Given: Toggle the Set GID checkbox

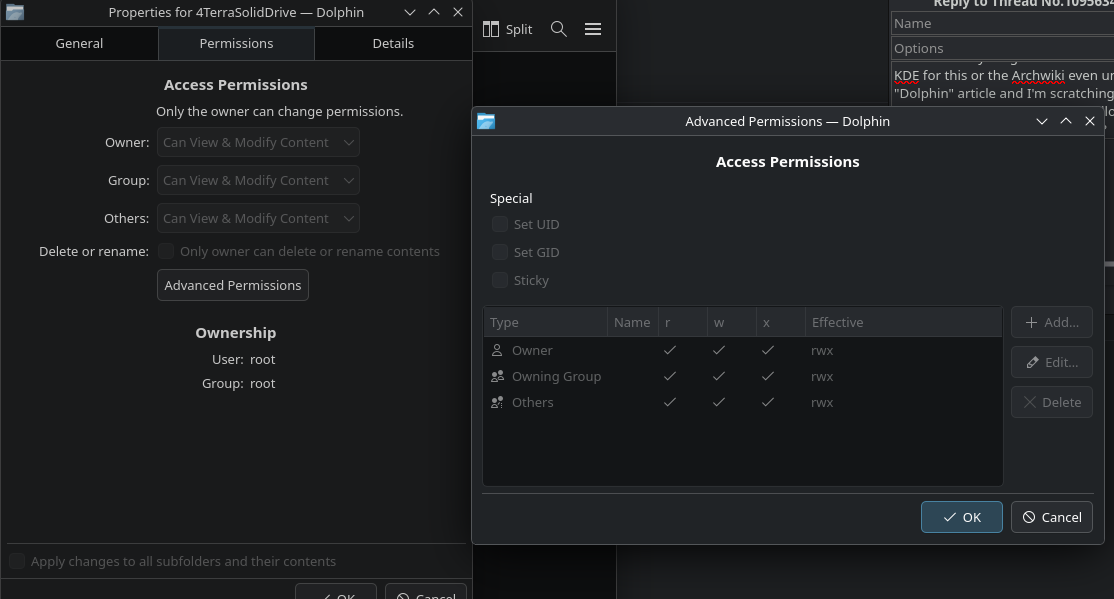Looking at the screenshot, I should [x=499, y=252].
